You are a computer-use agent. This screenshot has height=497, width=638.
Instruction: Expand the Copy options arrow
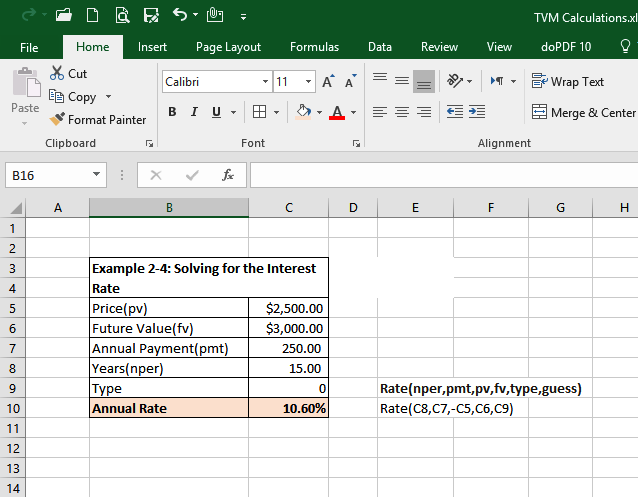(108, 96)
